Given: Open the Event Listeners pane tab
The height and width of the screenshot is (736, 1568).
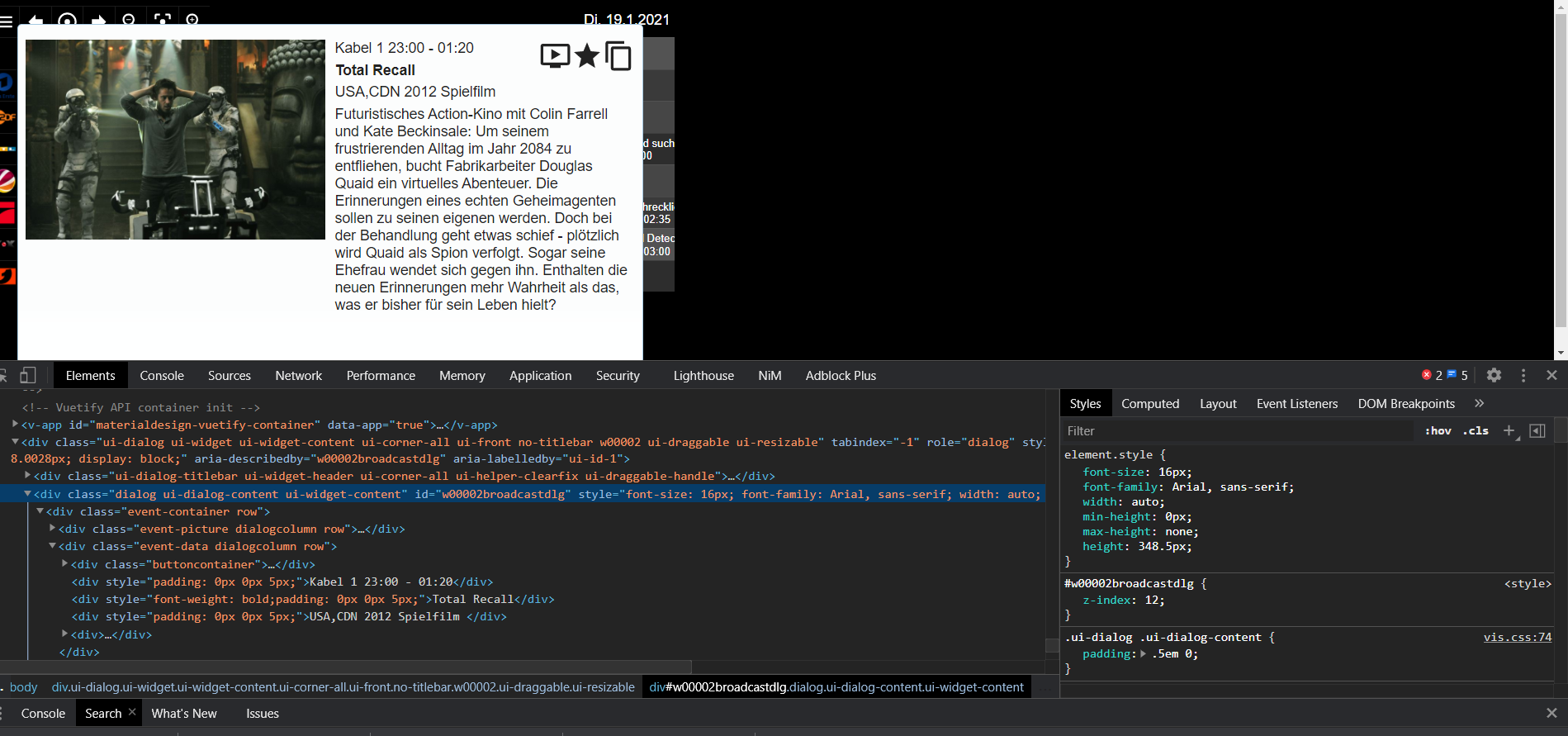Looking at the screenshot, I should [1297, 403].
